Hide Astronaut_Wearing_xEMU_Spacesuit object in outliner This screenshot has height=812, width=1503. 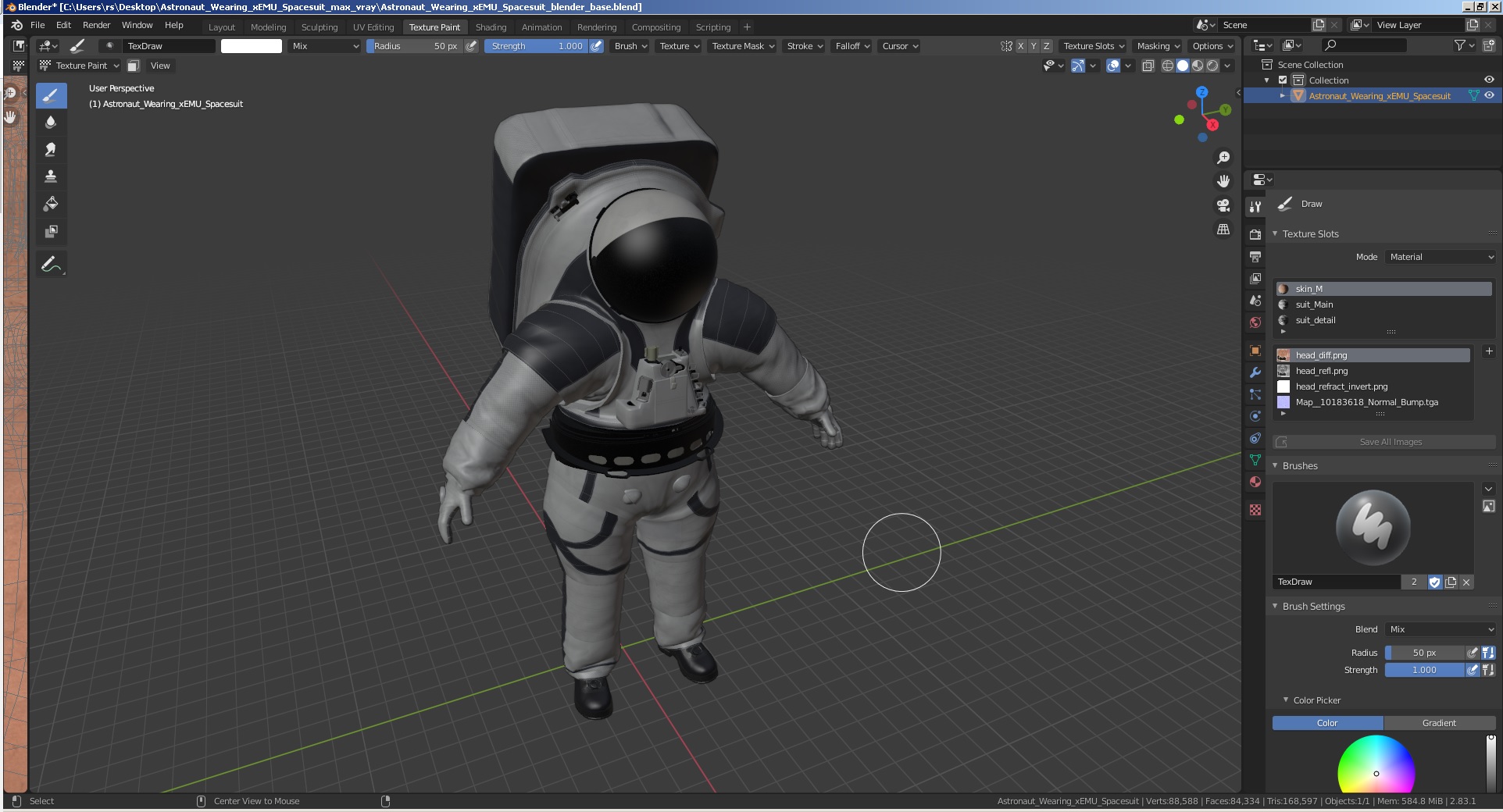[1489, 95]
